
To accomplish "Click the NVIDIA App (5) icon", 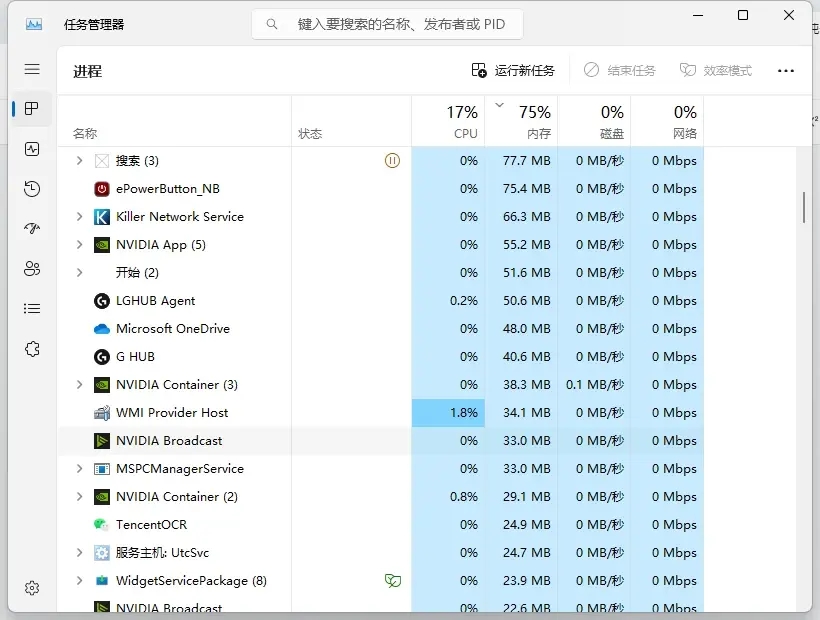I will 101,245.
